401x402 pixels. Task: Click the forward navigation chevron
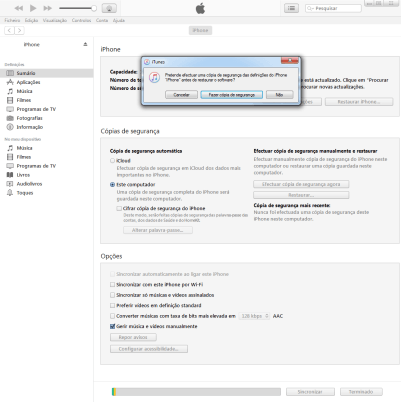pos(20,31)
